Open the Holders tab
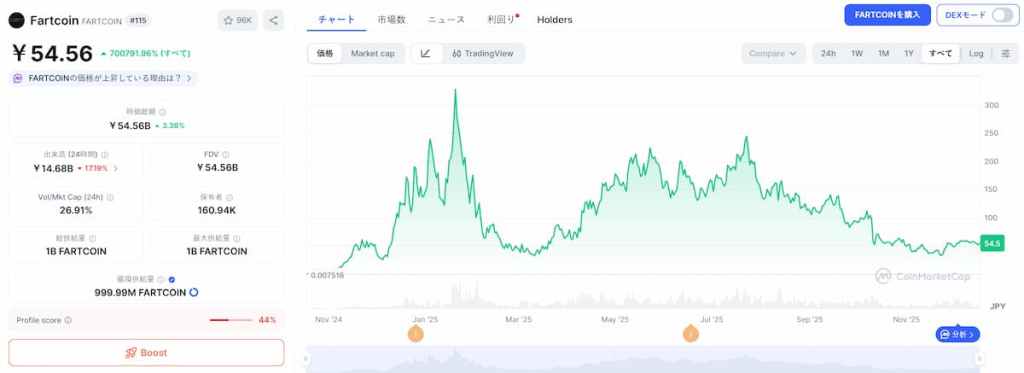 [x=554, y=20]
